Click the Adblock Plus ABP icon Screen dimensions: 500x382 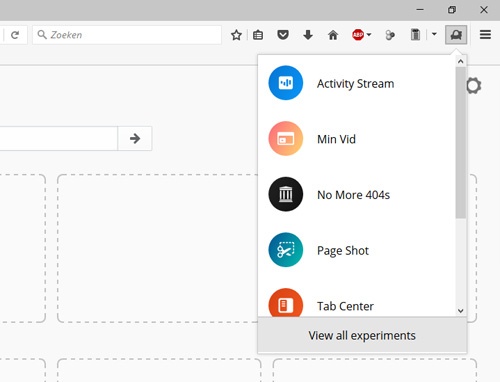(358, 35)
